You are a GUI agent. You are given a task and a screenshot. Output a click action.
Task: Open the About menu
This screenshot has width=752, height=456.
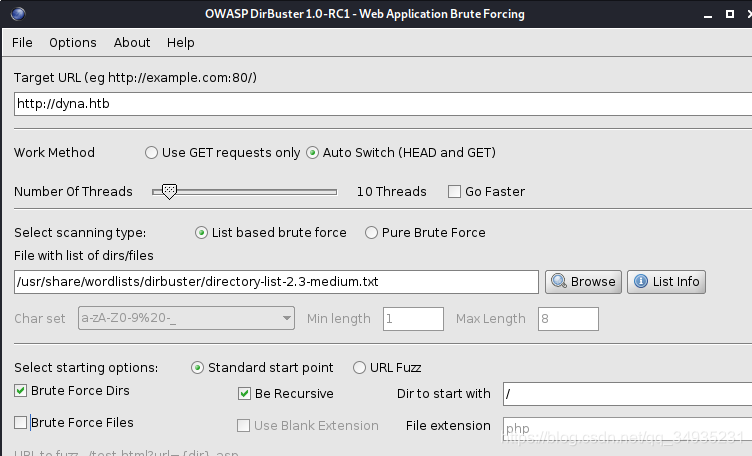pos(132,43)
